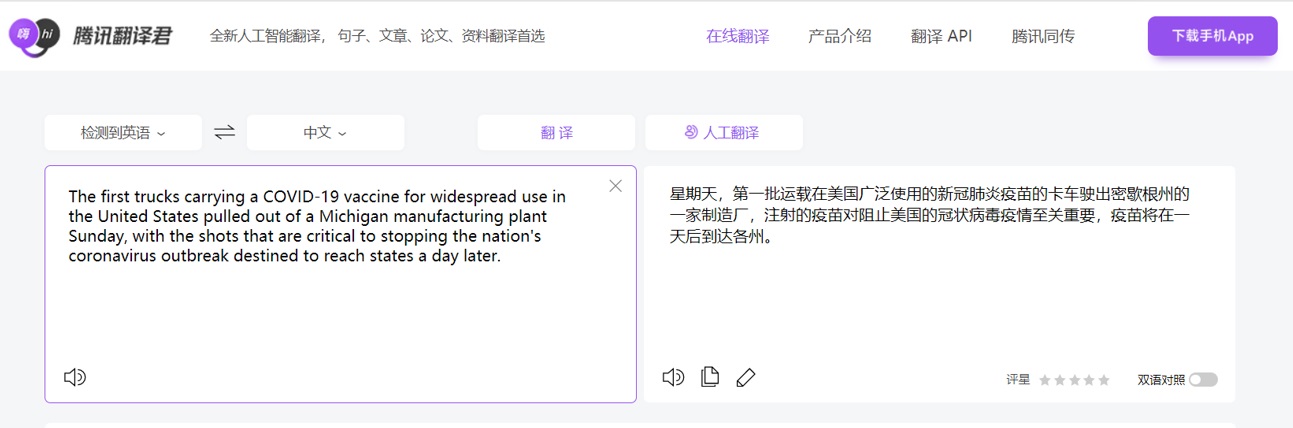Rate translation one star
This screenshot has width=1293, height=428.
pyautogui.click(x=1045, y=380)
